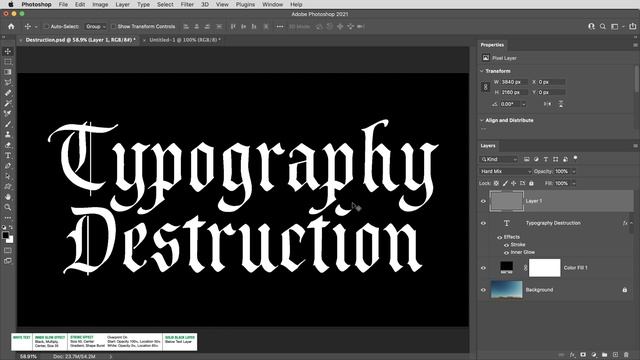Click the add layer style fx icon

coord(572,355)
